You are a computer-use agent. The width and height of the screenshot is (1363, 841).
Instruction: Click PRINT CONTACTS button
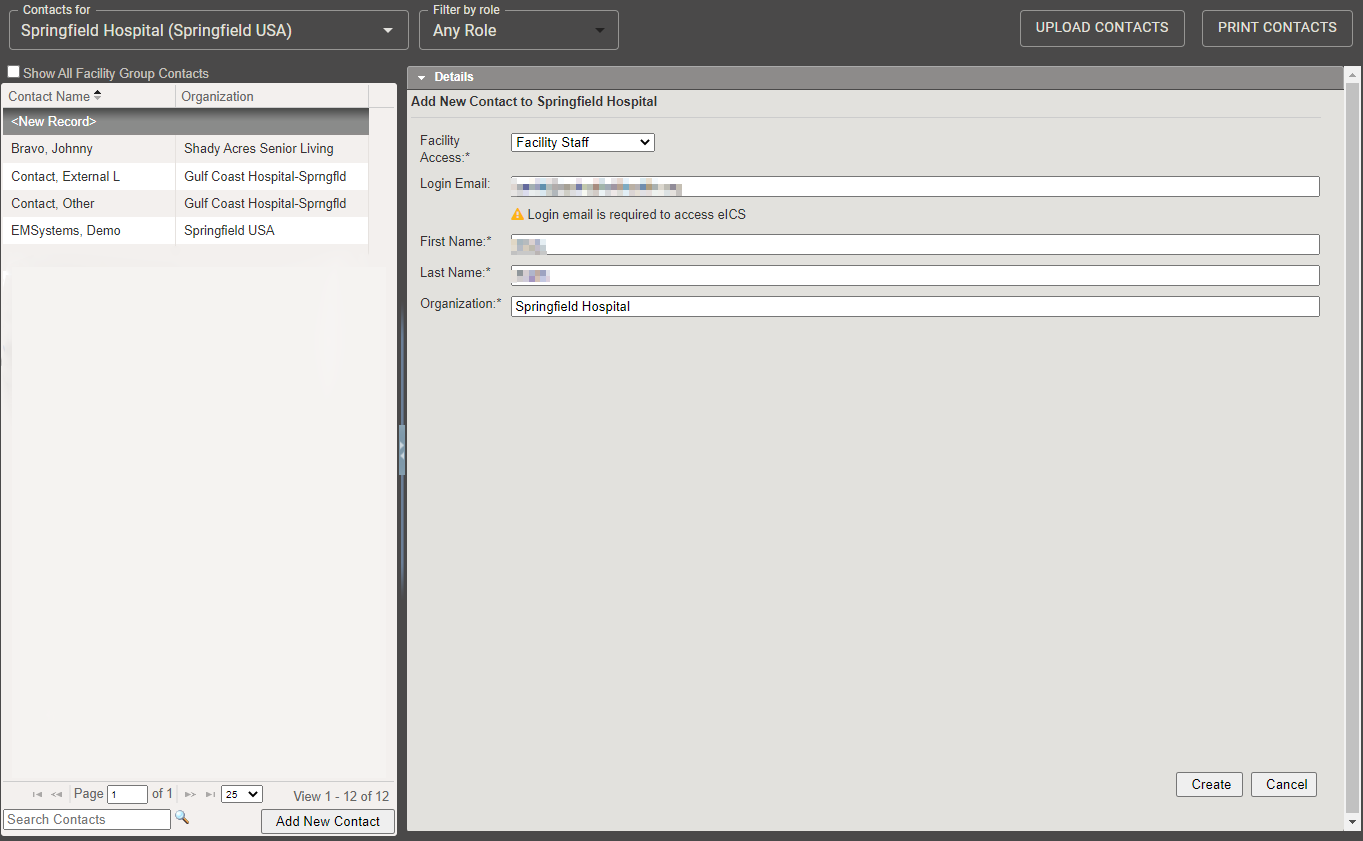click(x=1277, y=28)
